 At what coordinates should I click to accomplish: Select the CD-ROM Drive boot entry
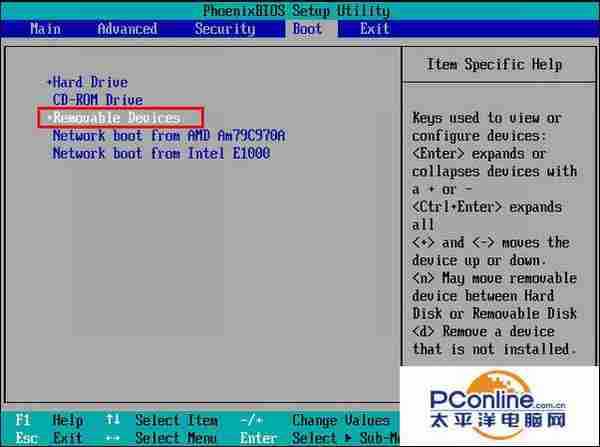(x=97, y=100)
